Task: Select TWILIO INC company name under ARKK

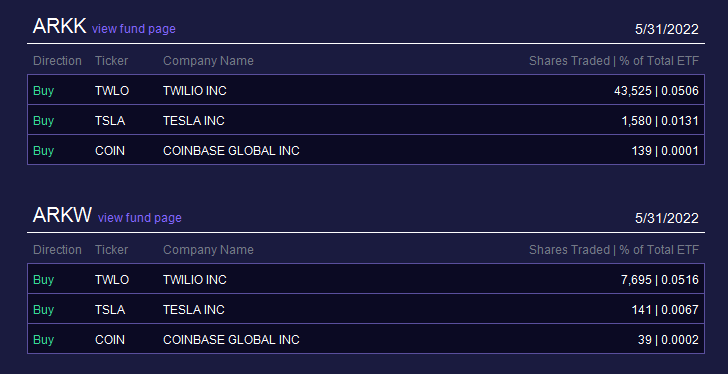Action: coord(195,90)
